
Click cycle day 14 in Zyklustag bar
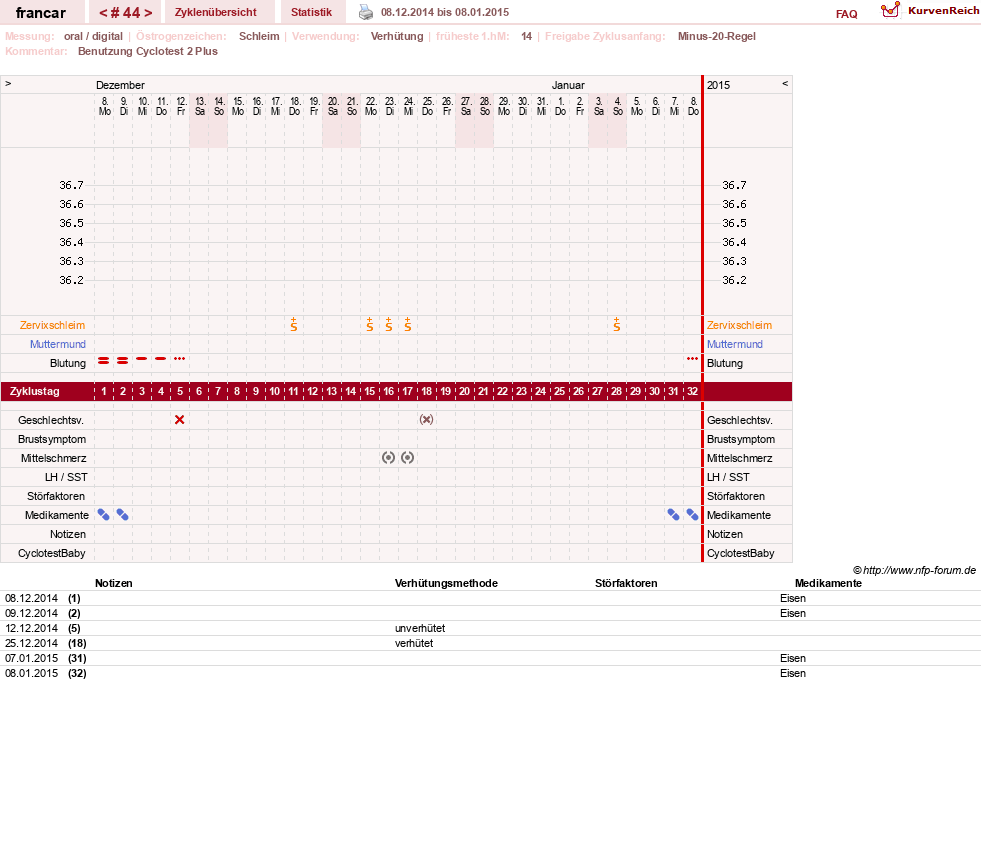350,392
